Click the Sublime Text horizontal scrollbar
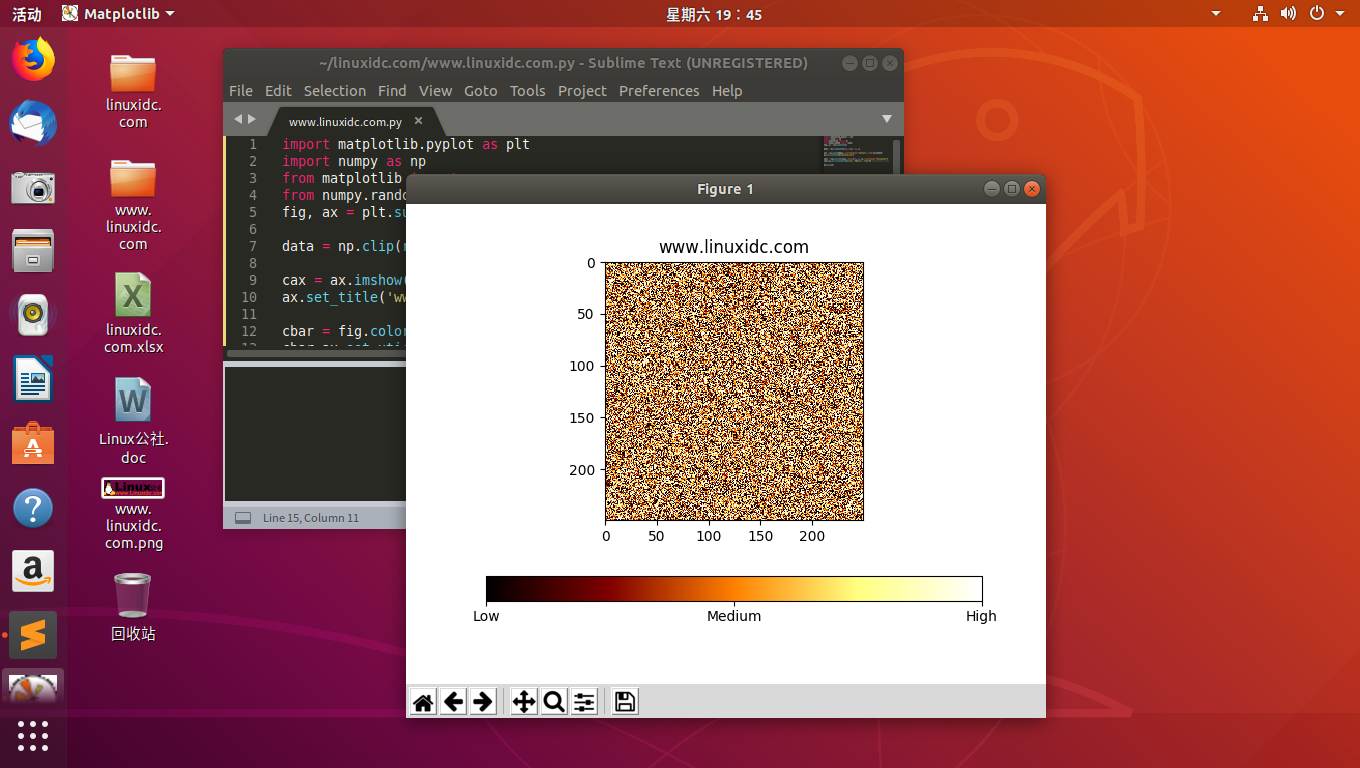This screenshot has height=768, width=1360. 315,353
